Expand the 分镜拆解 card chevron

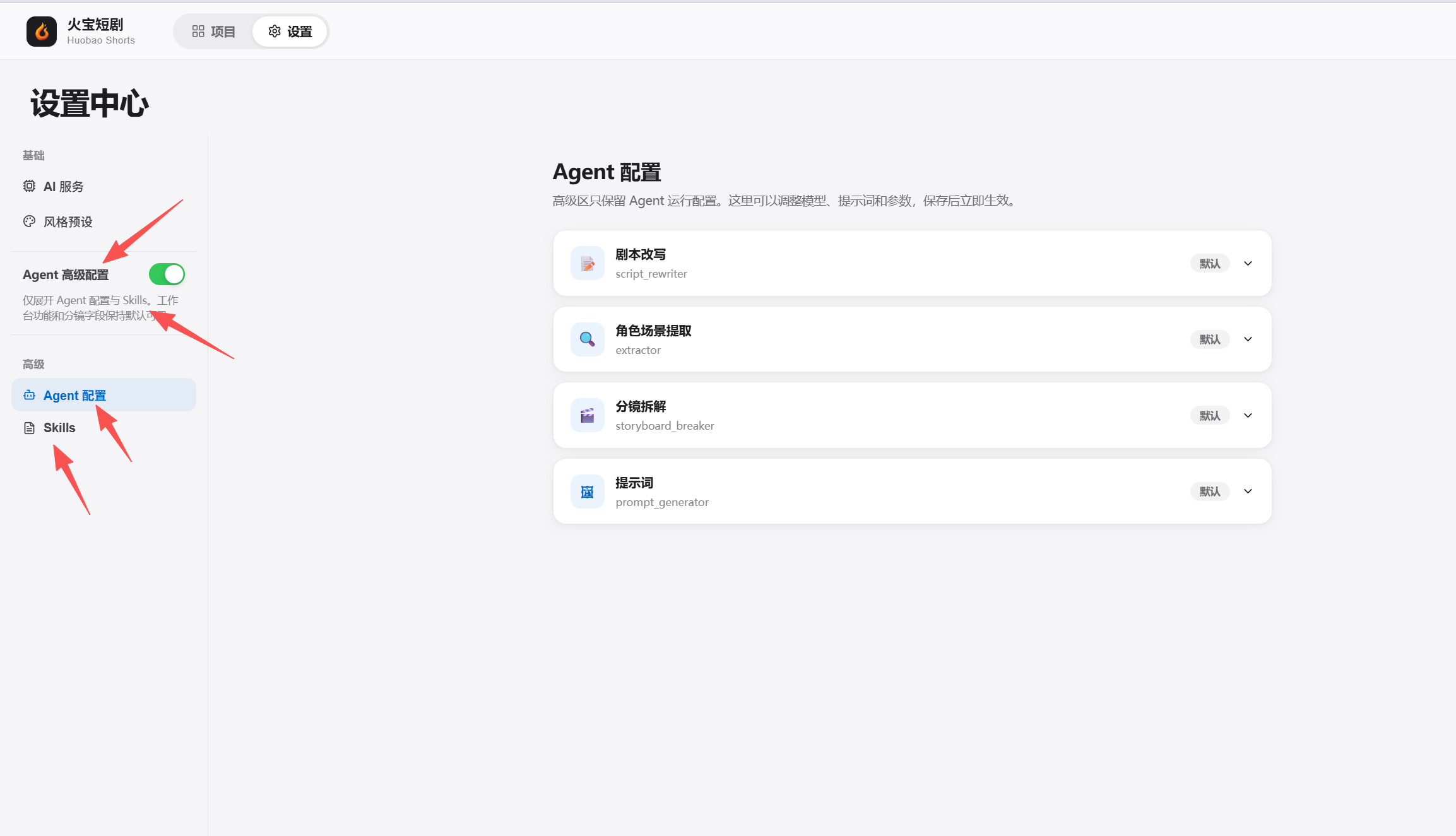pos(1248,415)
